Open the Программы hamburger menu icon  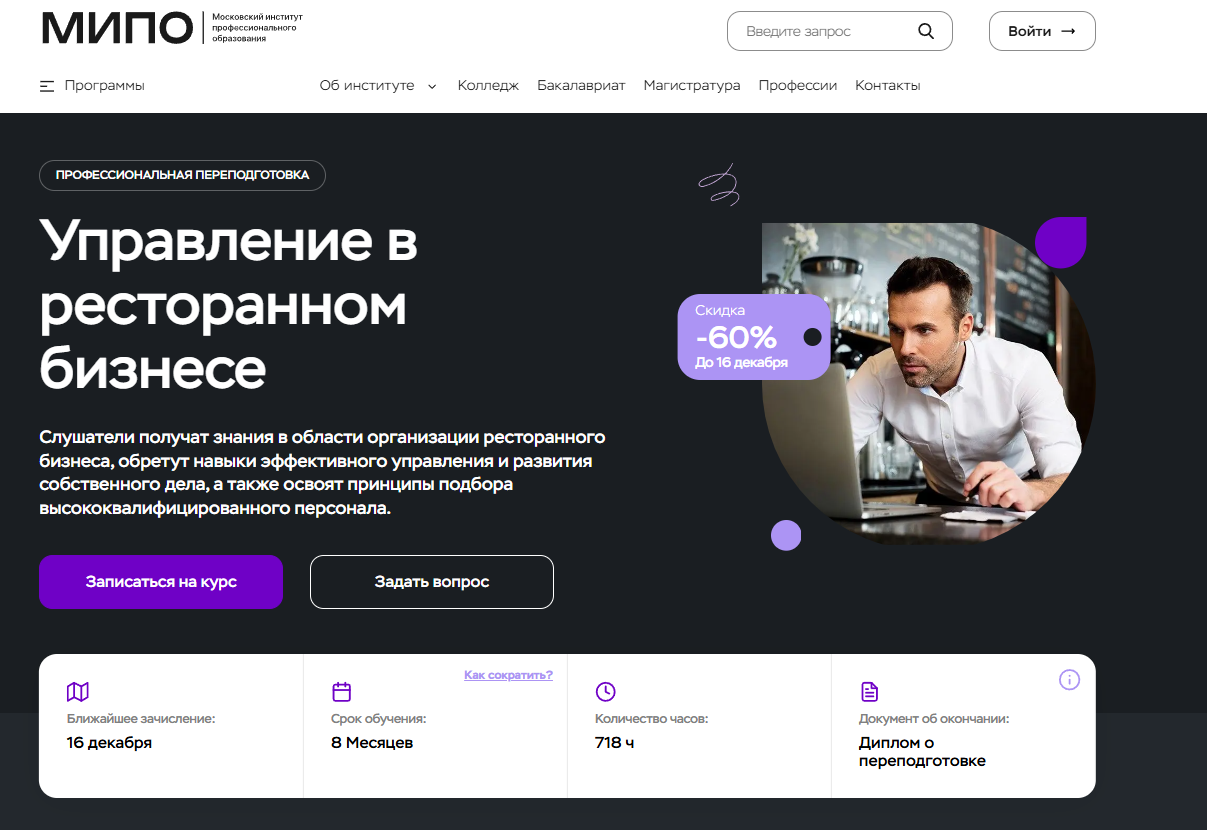[47, 86]
